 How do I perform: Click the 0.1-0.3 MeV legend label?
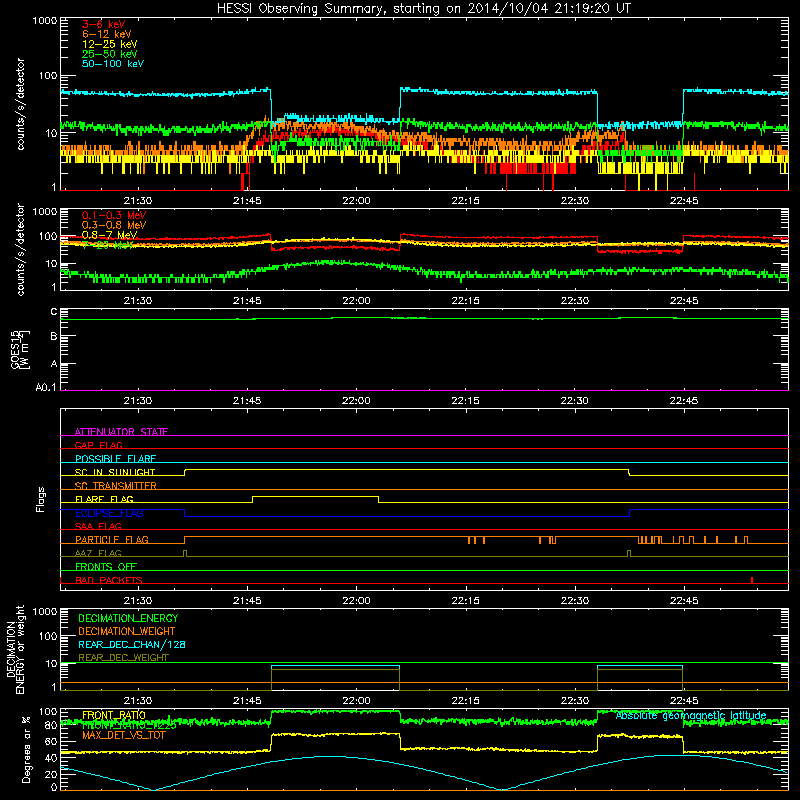(x=114, y=215)
